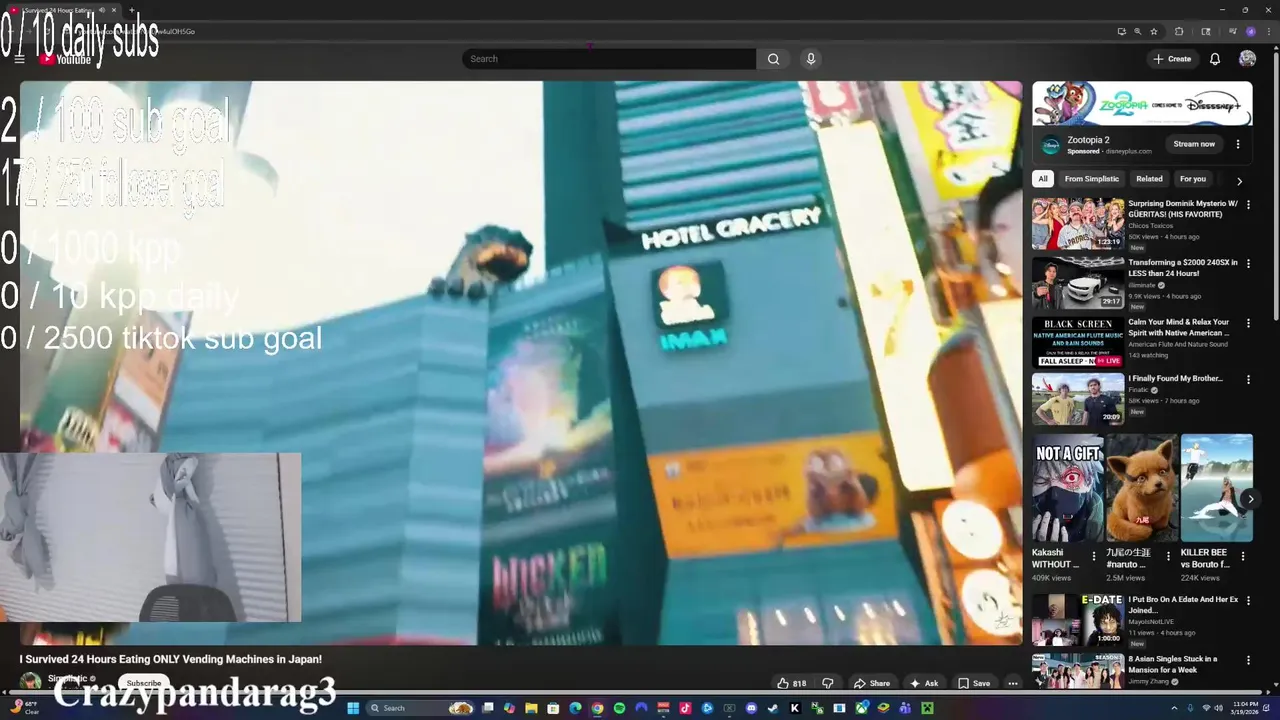Screen dimensions: 1280x720
Task: Dislike the video
Action: tap(827, 683)
